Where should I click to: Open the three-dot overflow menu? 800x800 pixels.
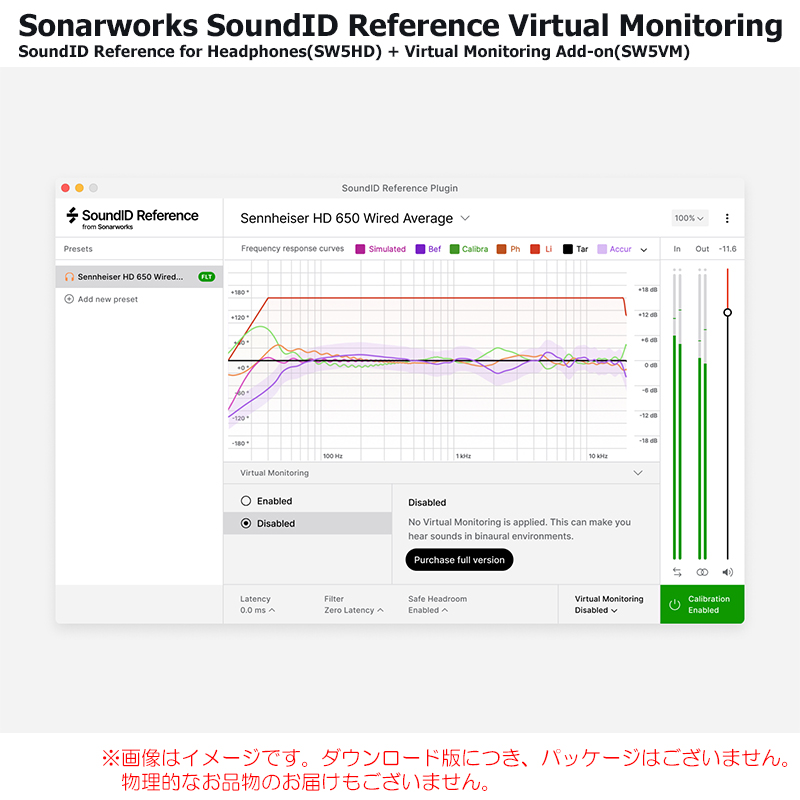(727, 218)
